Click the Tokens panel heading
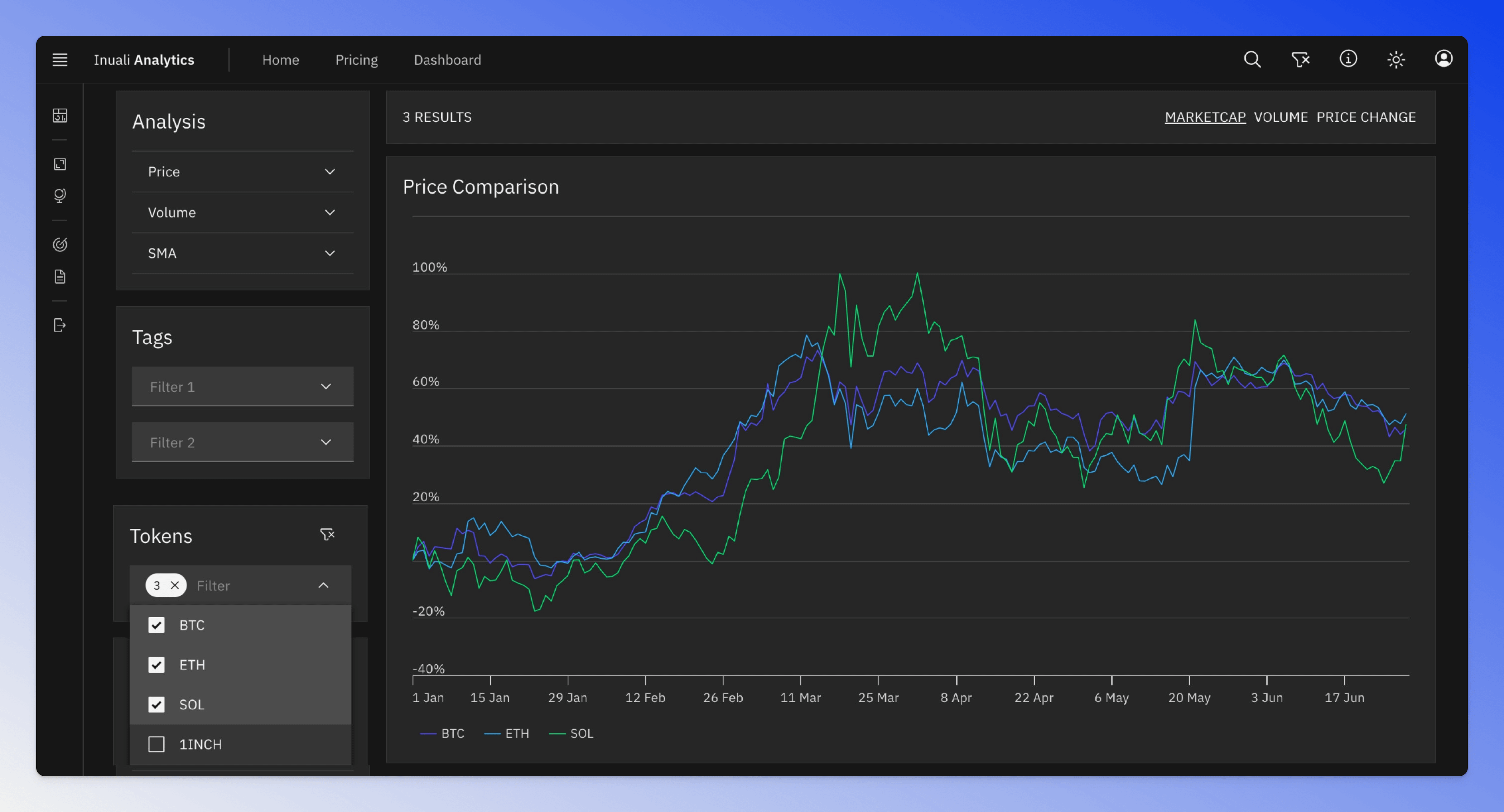Viewport: 1504px width, 812px height. pos(161,536)
